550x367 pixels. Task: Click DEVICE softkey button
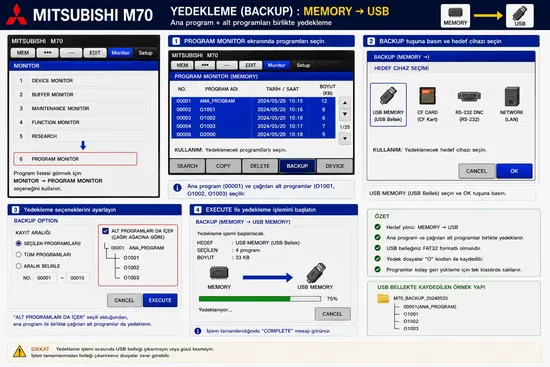[335, 166]
